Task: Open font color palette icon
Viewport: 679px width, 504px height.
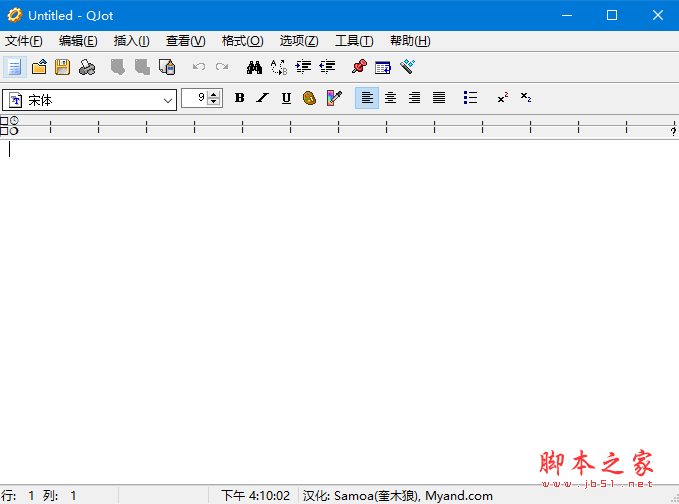Action: coord(309,98)
